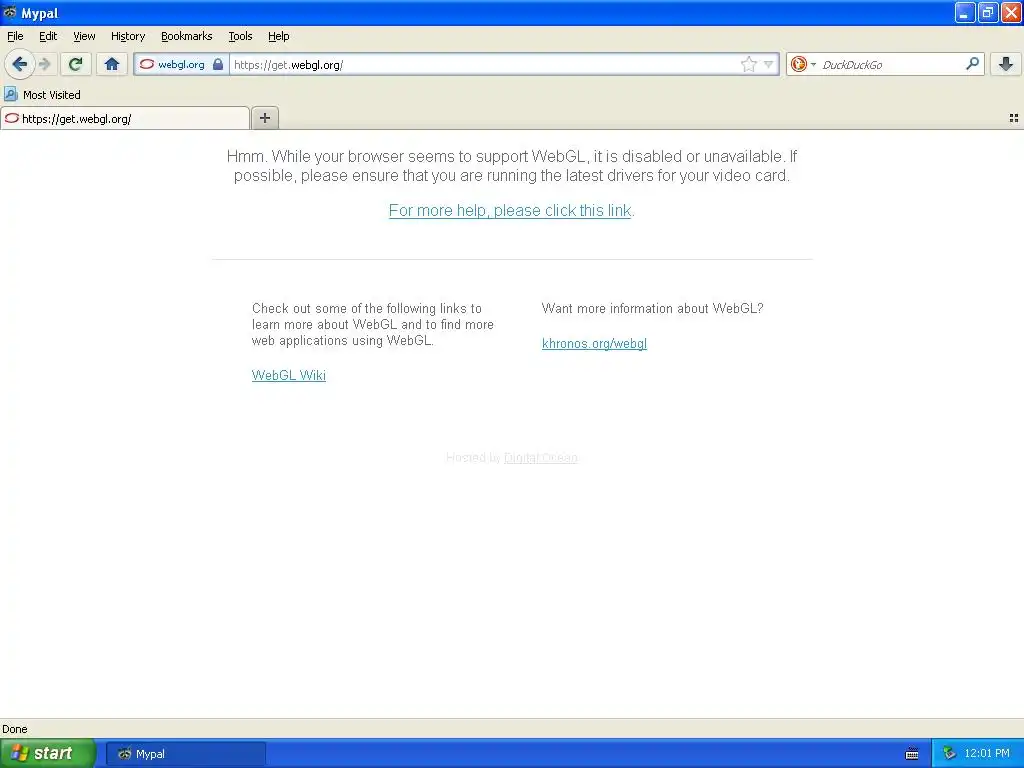
Task: Click the Windows Start button
Action: click(48, 753)
